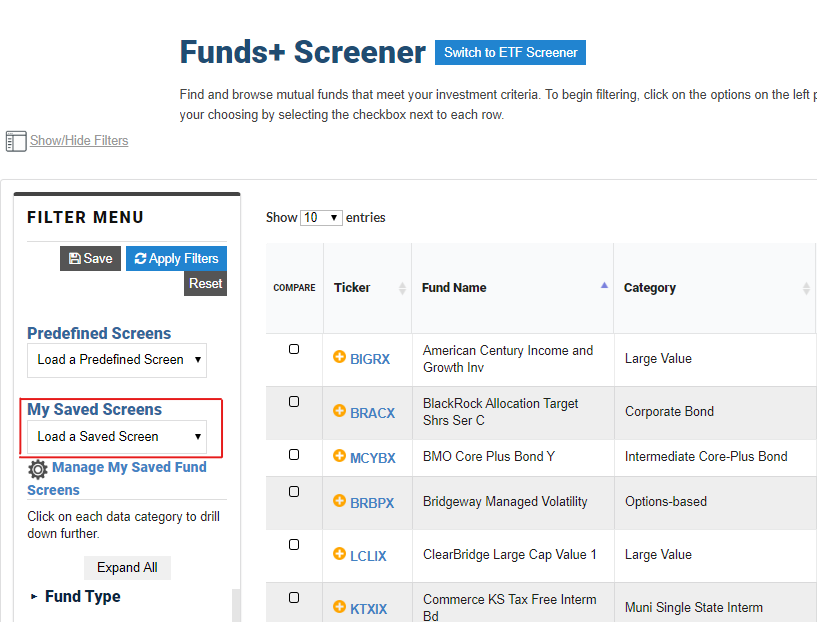The width and height of the screenshot is (817, 622).
Task: Open the LCLIX ticker link
Action: point(368,556)
